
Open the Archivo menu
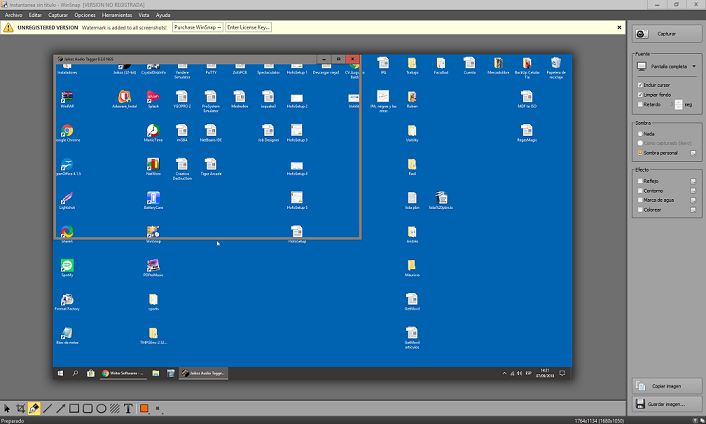pyautogui.click(x=14, y=15)
